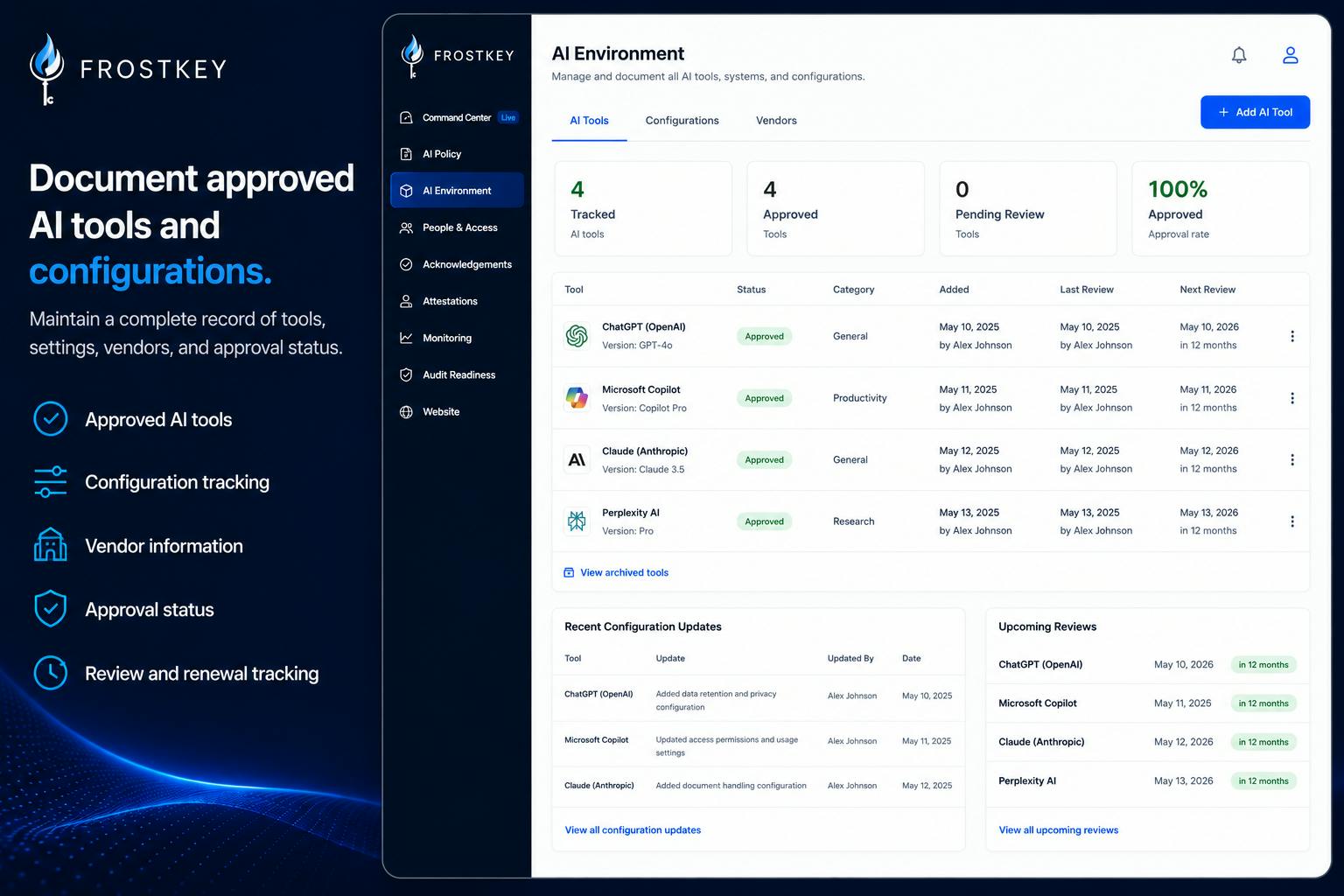Viewport: 1344px width, 896px height.
Task: Click the Configuration tracking sliders icon
Action: point(51,482)
